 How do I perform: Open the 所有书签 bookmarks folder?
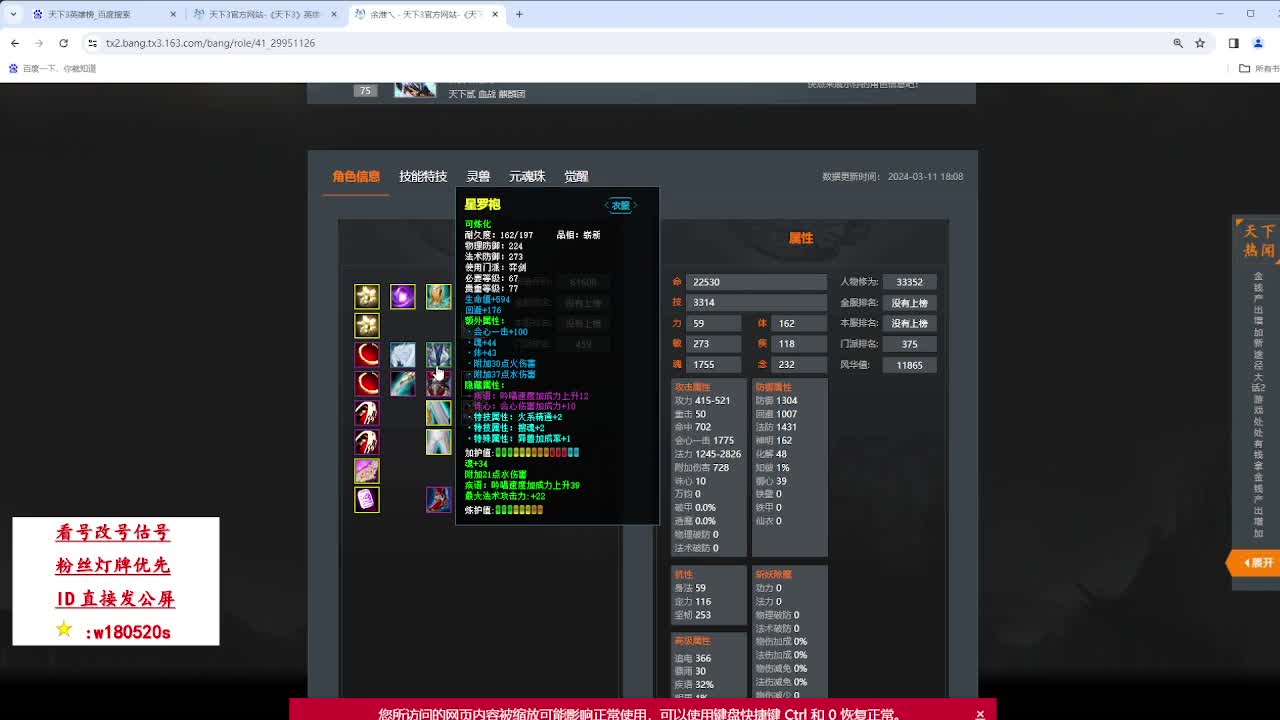tap(1259, 69)
